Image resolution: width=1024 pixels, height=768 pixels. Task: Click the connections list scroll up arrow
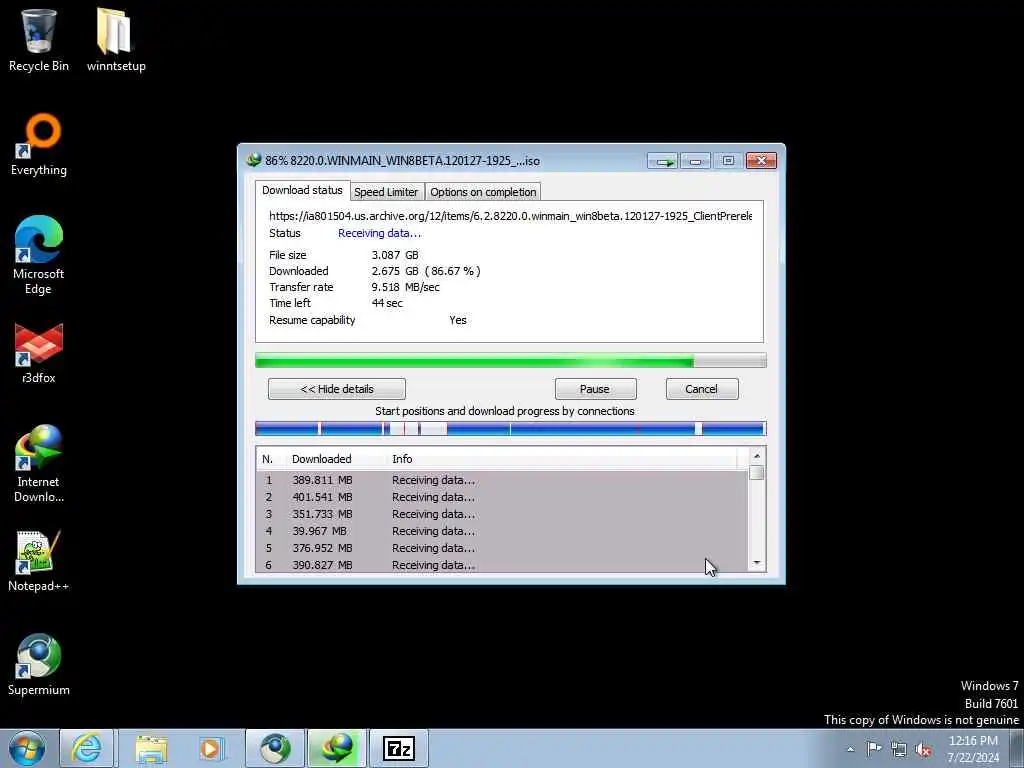click(x=757, y=456)
